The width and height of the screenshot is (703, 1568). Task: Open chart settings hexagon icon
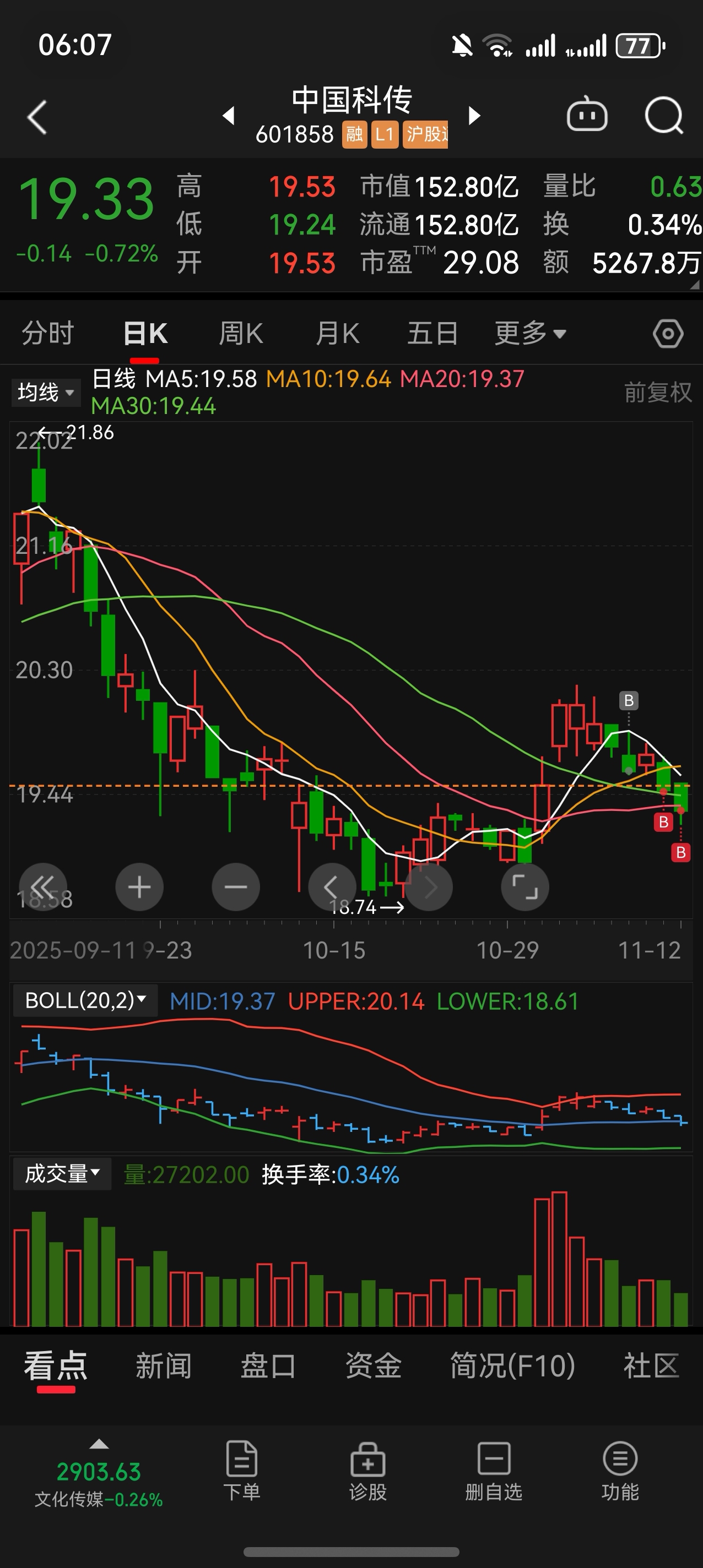point(668,334)
